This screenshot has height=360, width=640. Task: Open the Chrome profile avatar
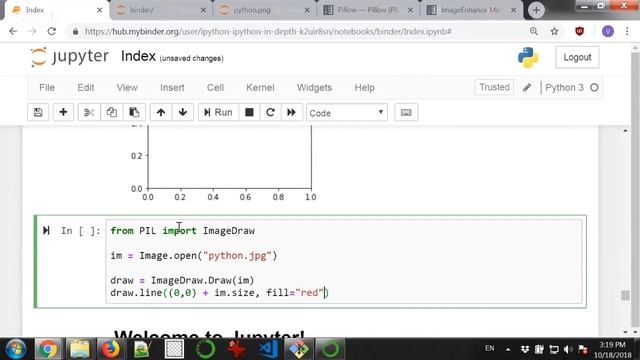pyautogui.click(x=608, y=31)
